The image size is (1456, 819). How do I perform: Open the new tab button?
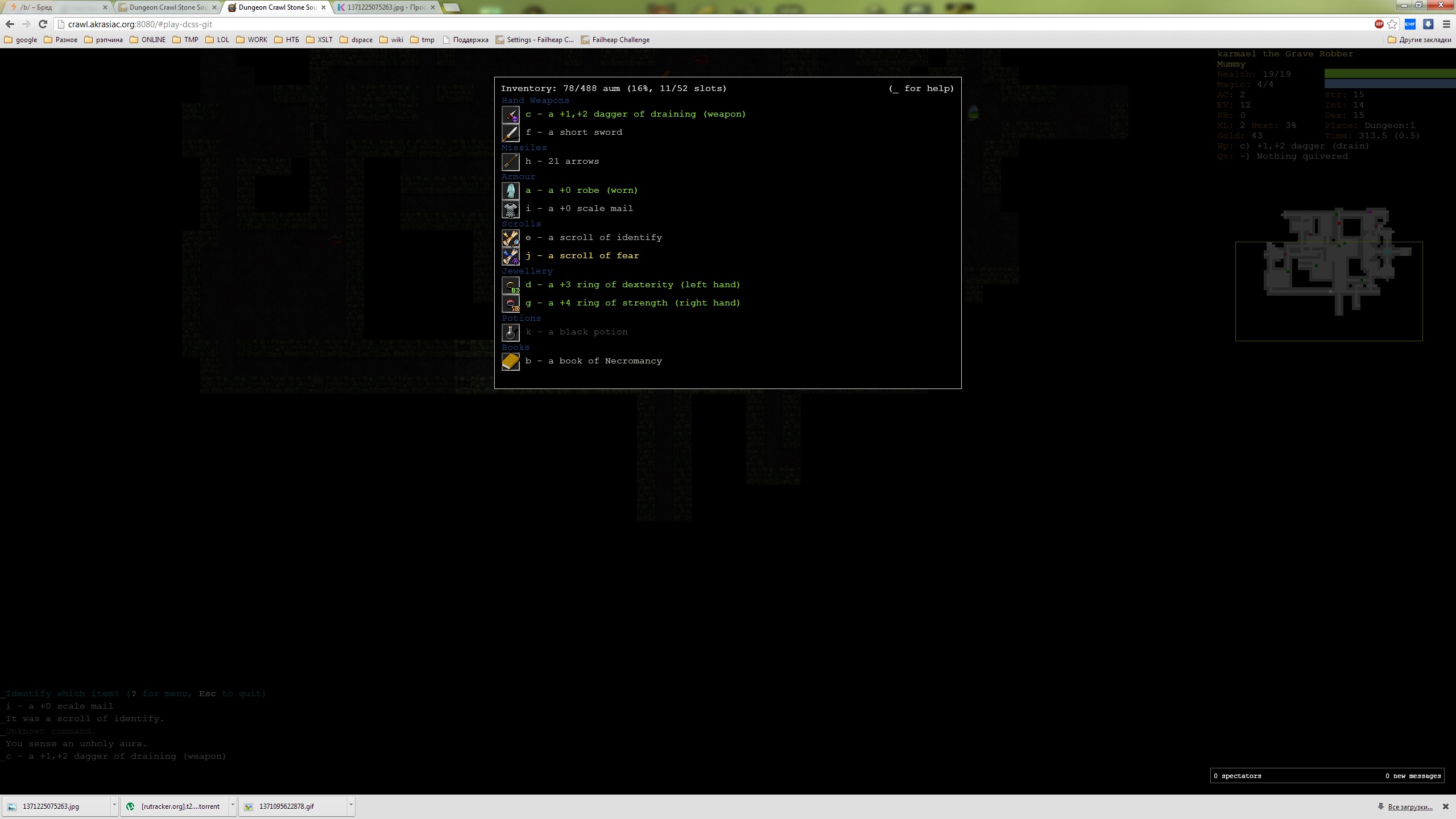point(451,7)
